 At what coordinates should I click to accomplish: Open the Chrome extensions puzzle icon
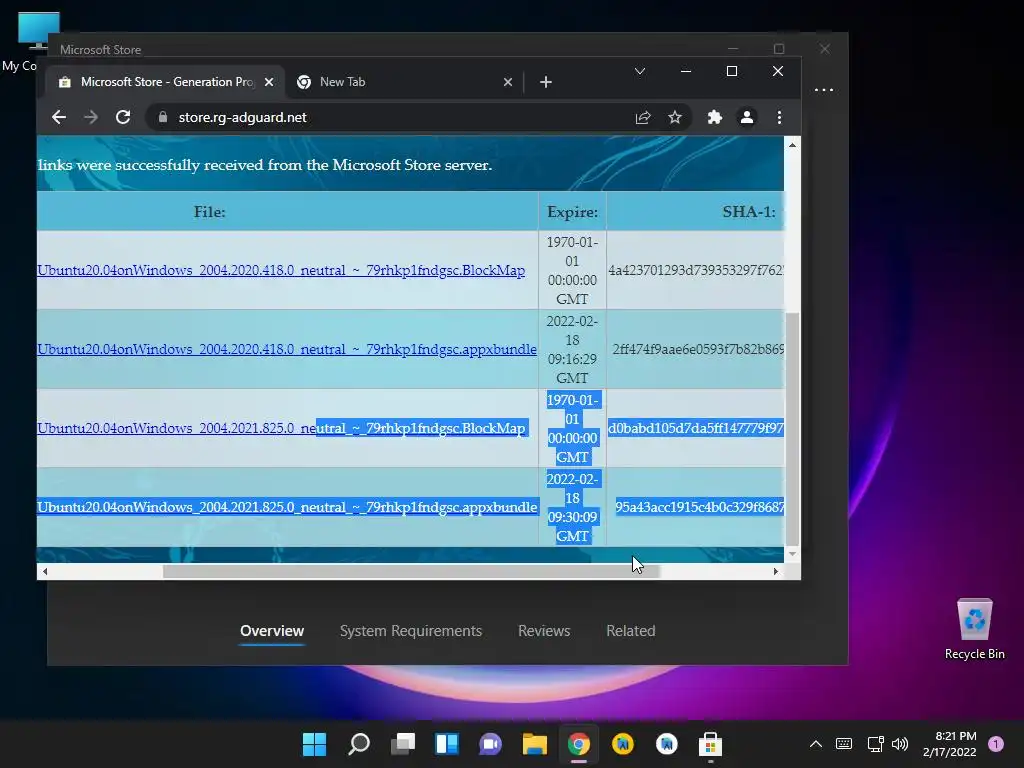point(714,118)
